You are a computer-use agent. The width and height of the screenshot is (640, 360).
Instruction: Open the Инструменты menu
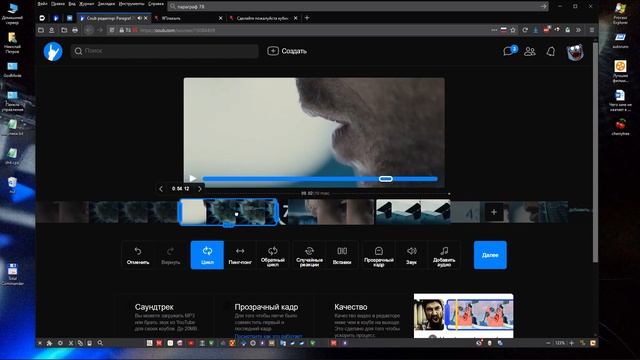131,4
